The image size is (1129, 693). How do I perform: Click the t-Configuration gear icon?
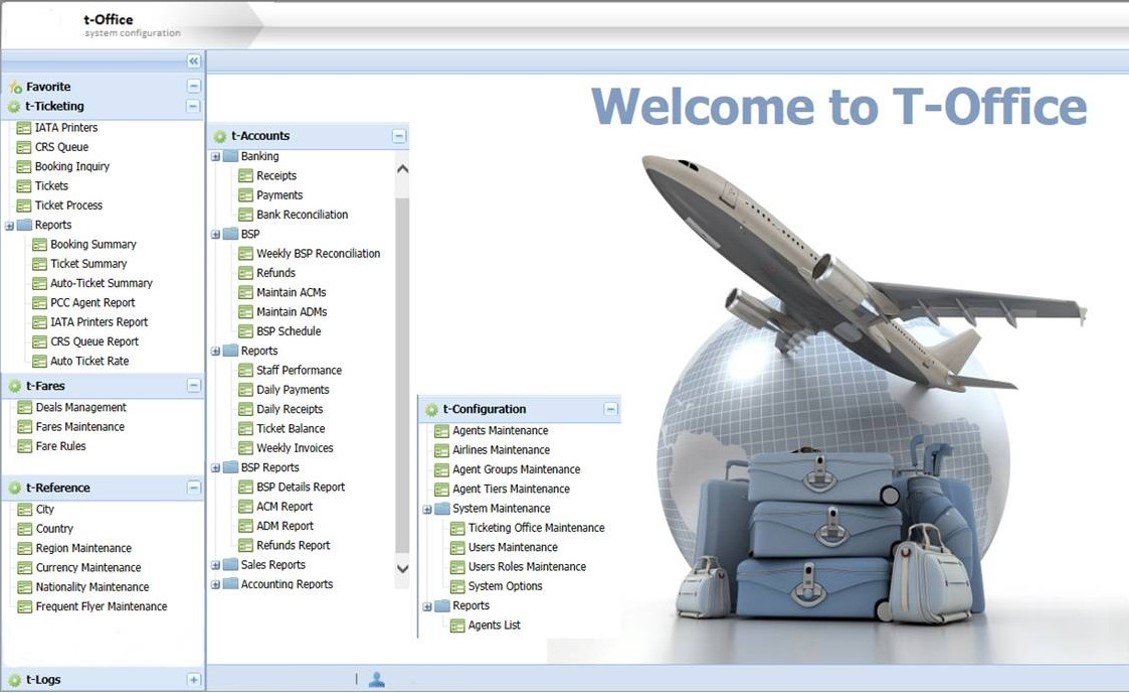coord(431,409)
